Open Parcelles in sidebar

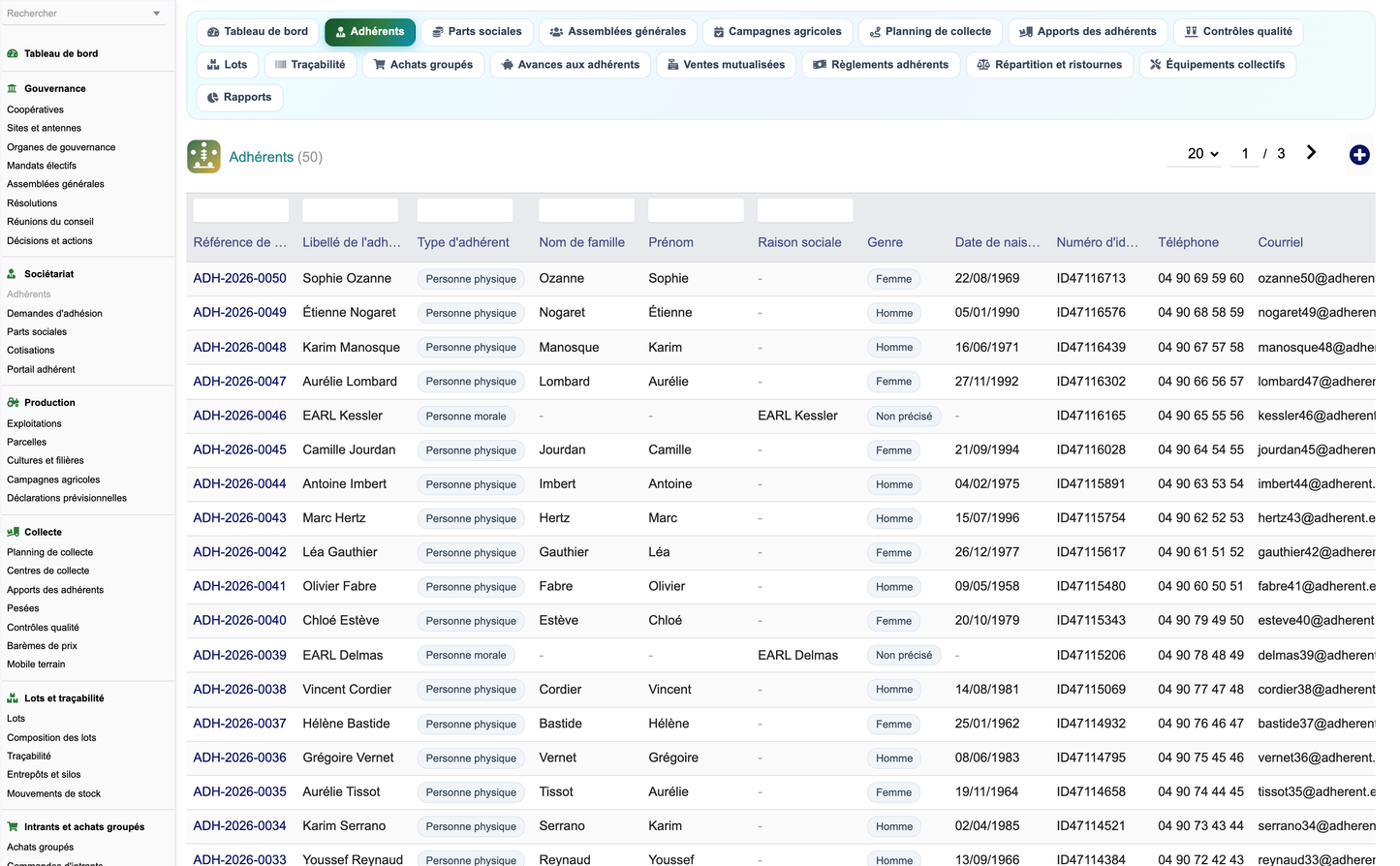point(26,442)
